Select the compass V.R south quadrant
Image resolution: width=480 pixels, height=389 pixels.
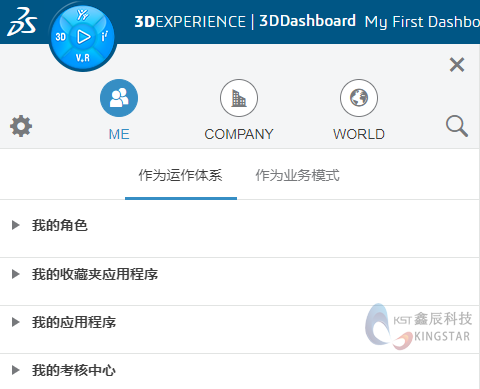83,58
